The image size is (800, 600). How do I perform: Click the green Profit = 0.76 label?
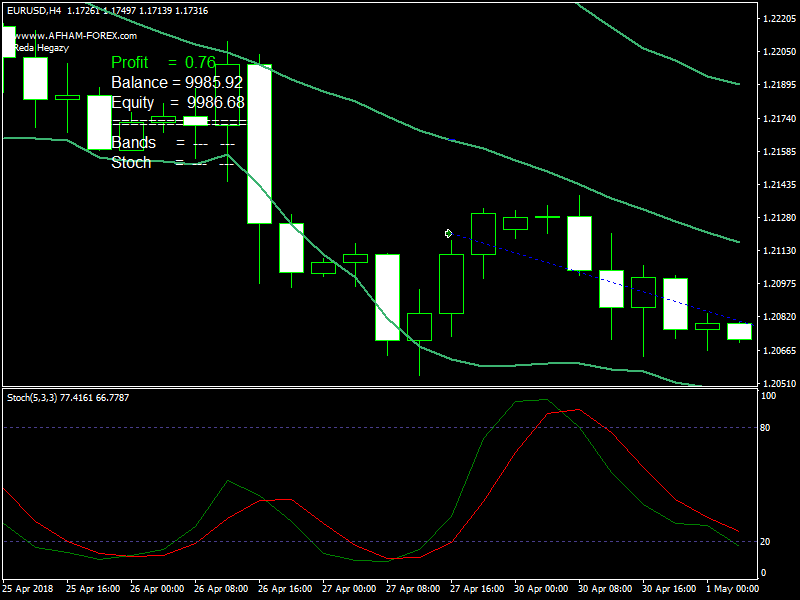tap(163, 63)
